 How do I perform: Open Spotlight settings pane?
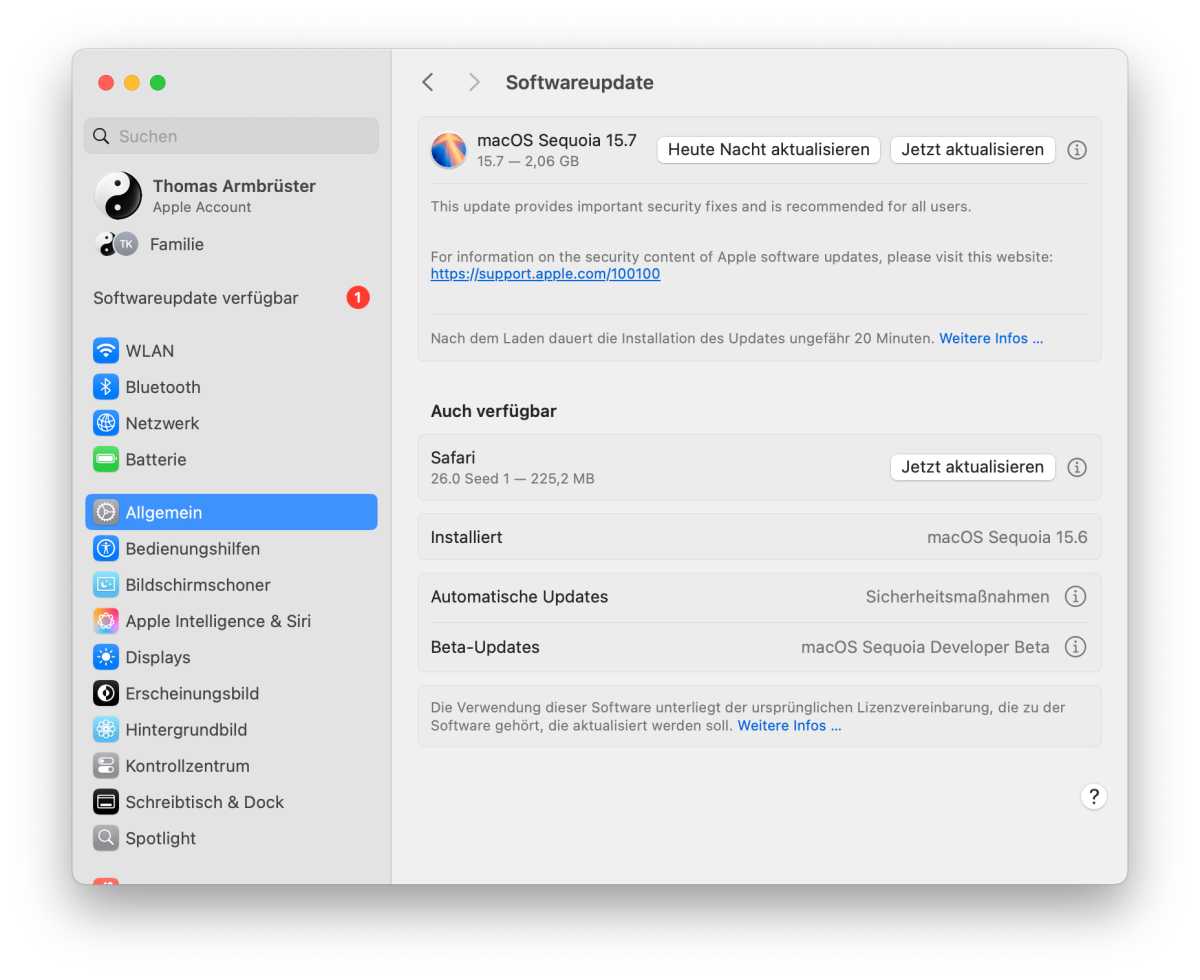click(231, 838)
